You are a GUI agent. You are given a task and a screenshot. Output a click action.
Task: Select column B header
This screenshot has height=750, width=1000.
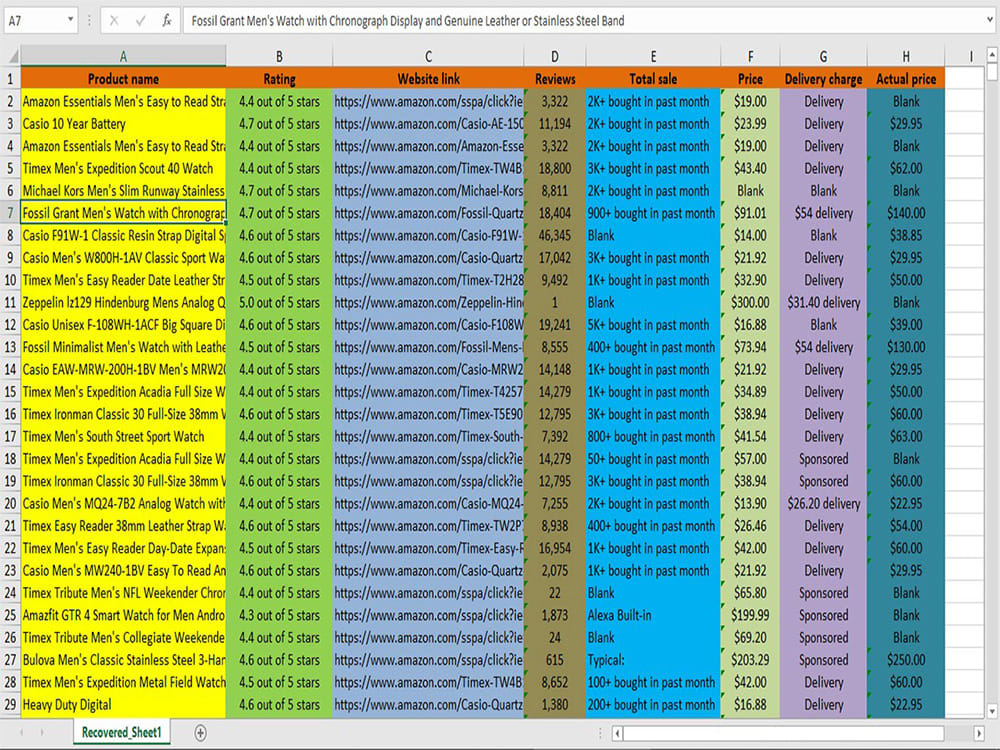pyautogui.click(x=279, y=57)
